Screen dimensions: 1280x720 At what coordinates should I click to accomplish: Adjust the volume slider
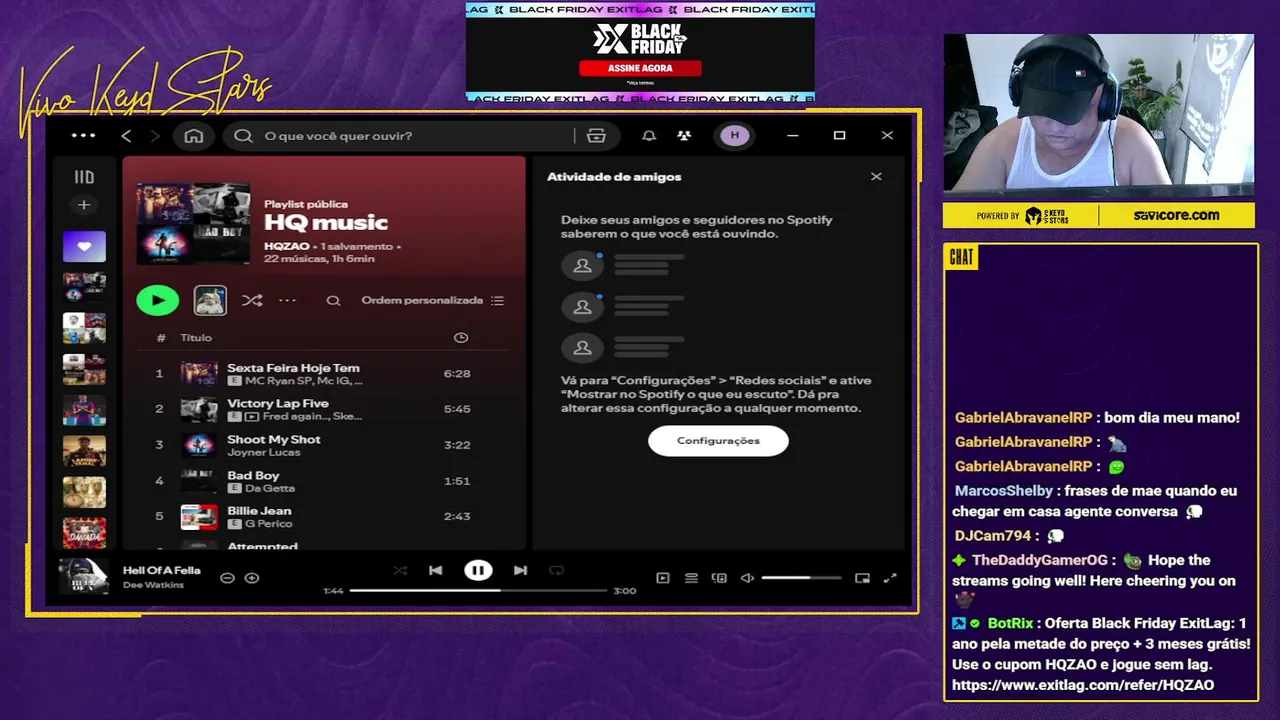(x=801, y=578)
